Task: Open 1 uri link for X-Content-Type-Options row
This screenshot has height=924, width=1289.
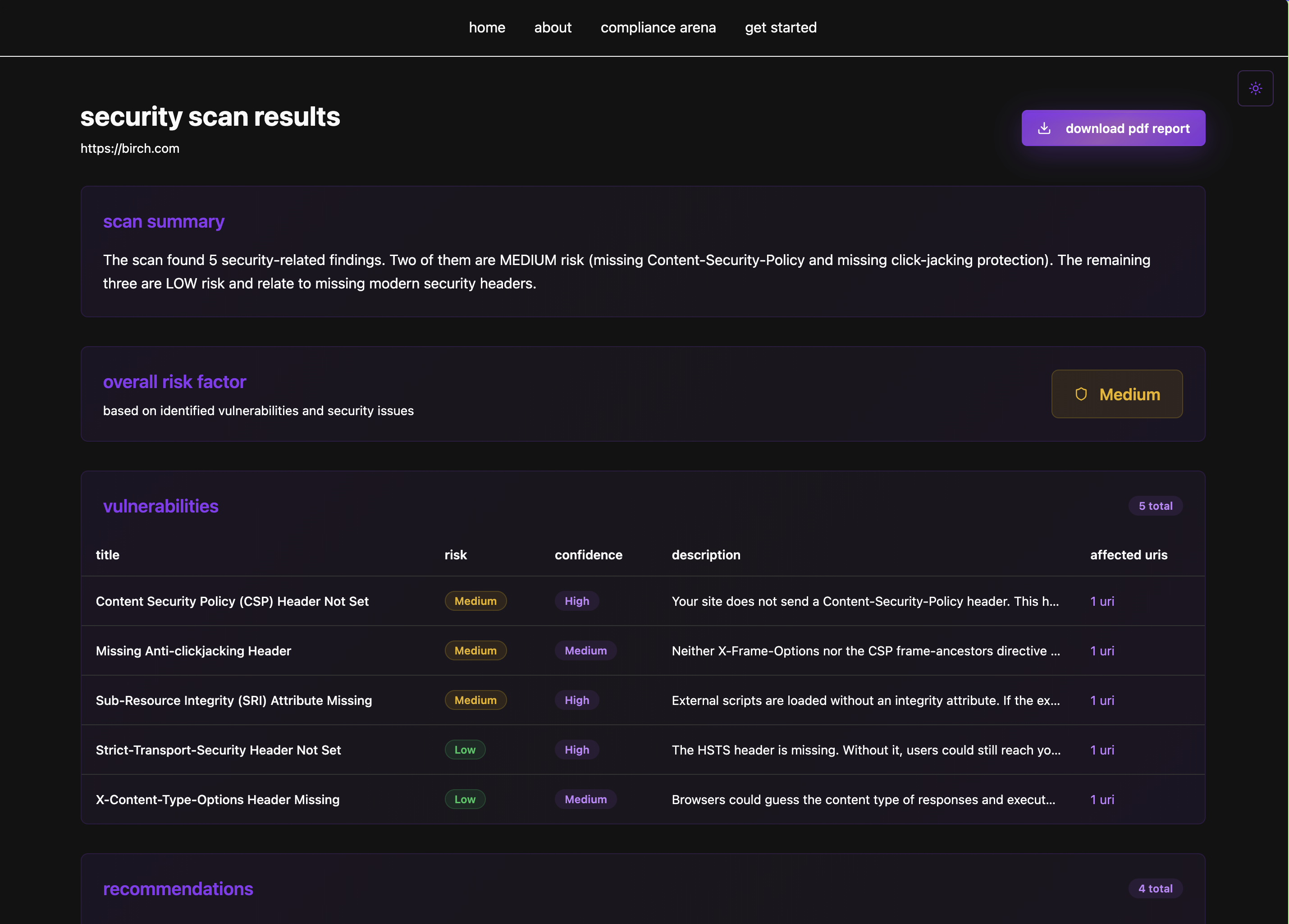Action: pos(1102,800)
